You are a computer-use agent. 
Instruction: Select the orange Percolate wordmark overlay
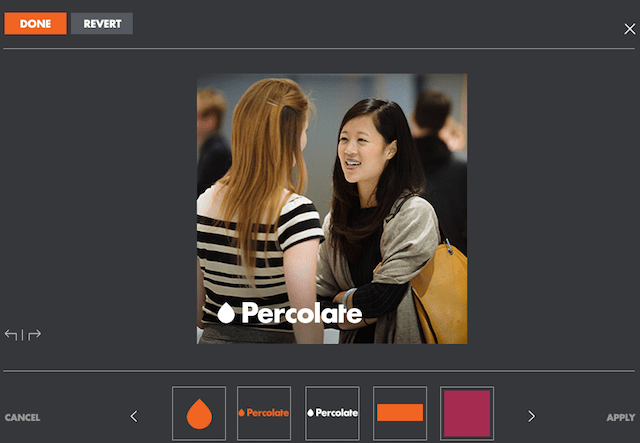click(x=264, y=413)
